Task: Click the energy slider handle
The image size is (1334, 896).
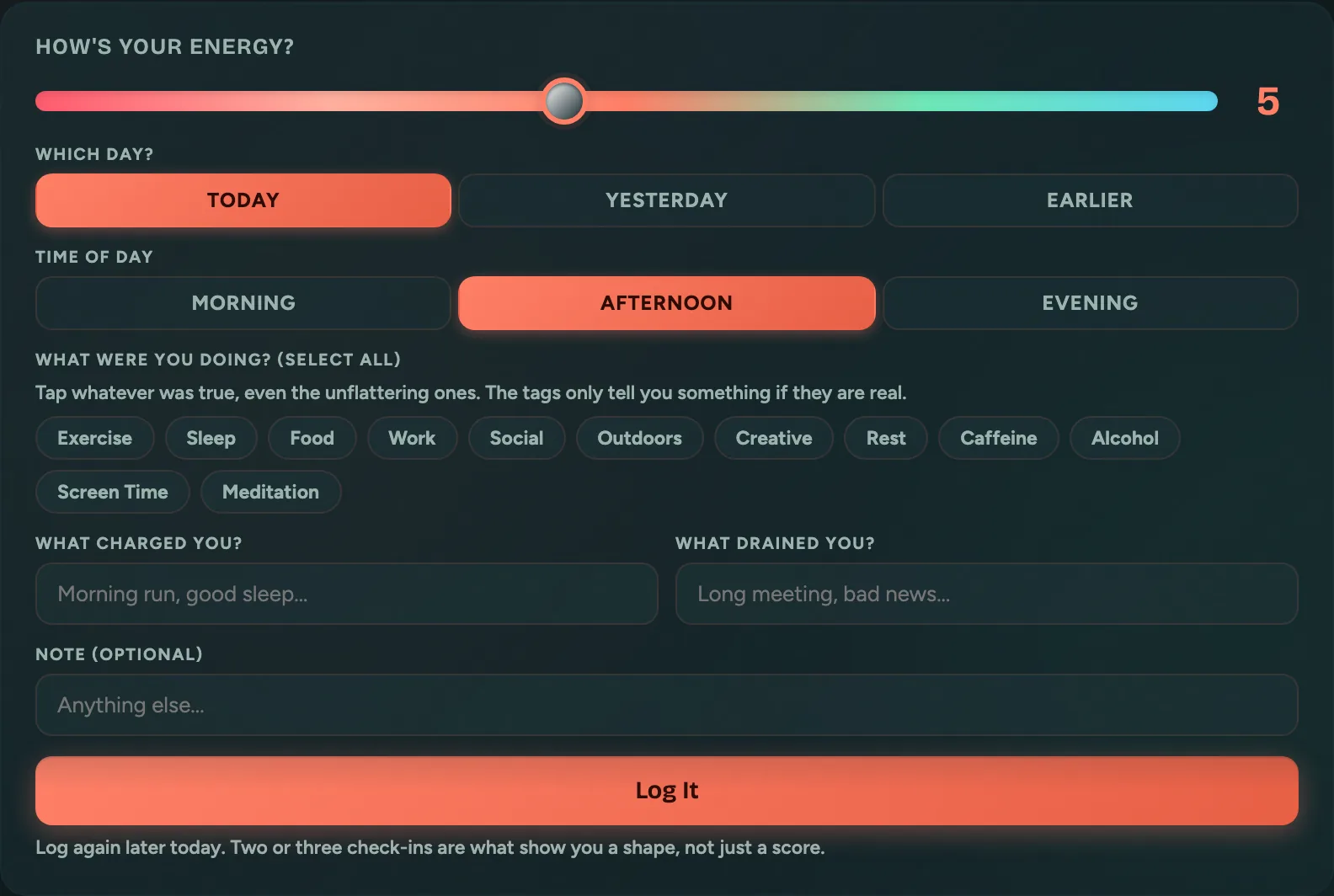Action: click(x=564, y=101)
